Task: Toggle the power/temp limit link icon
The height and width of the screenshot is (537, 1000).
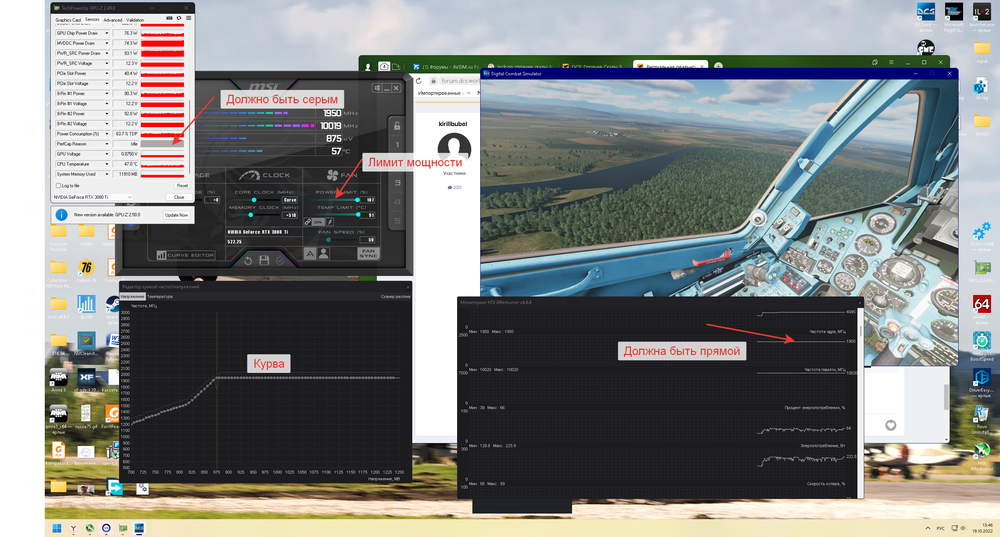Action: (307, 222)
